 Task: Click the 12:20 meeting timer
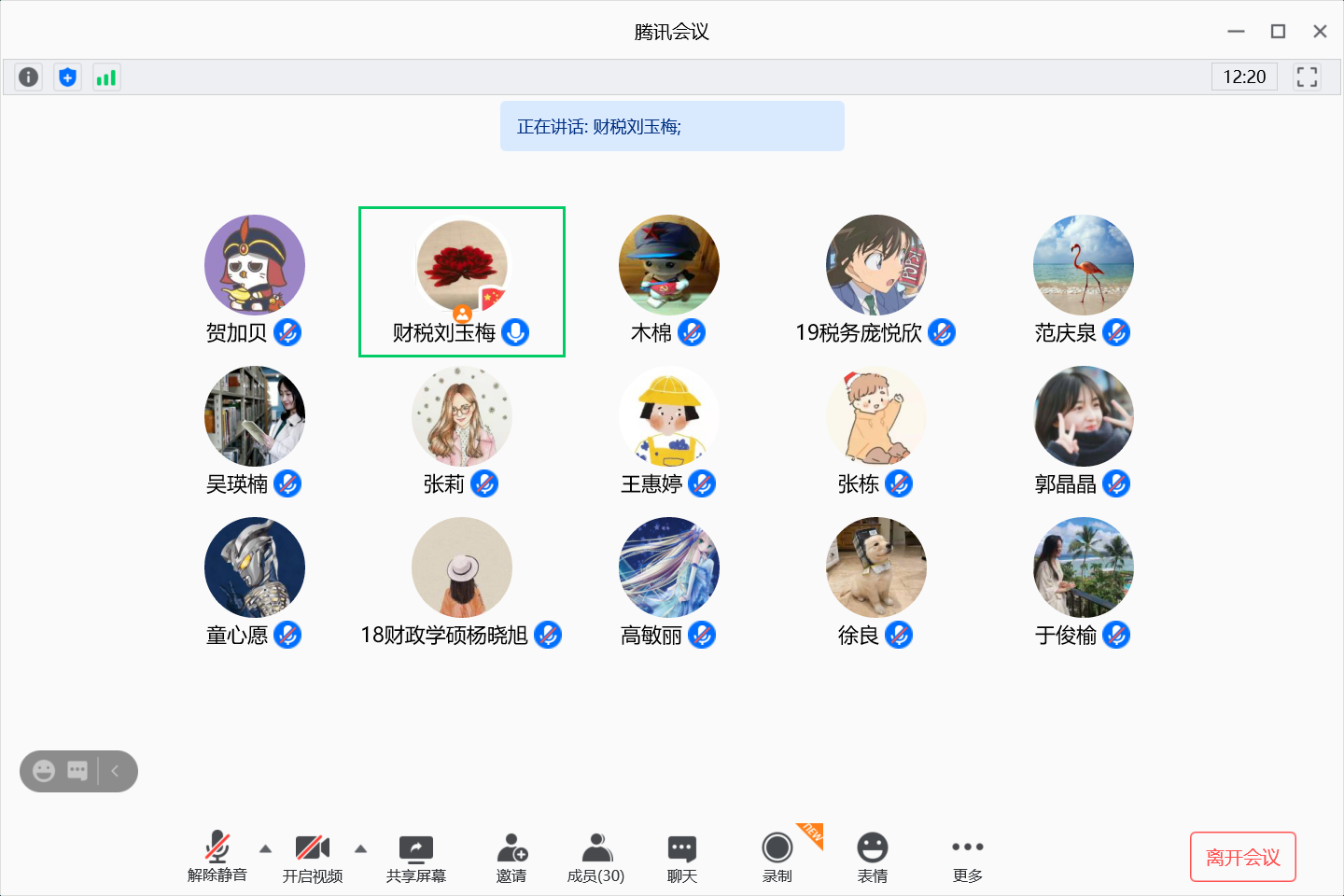point(1244,77)
